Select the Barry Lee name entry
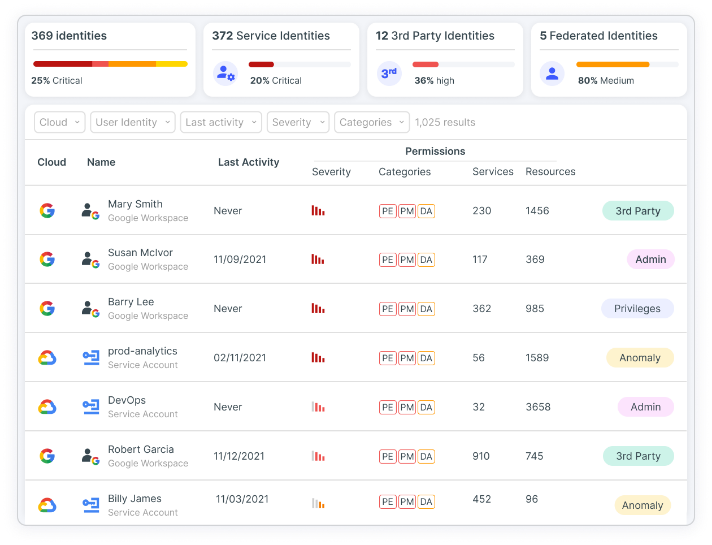The height and width of the screenshot is (545, 712). point(130,302)
